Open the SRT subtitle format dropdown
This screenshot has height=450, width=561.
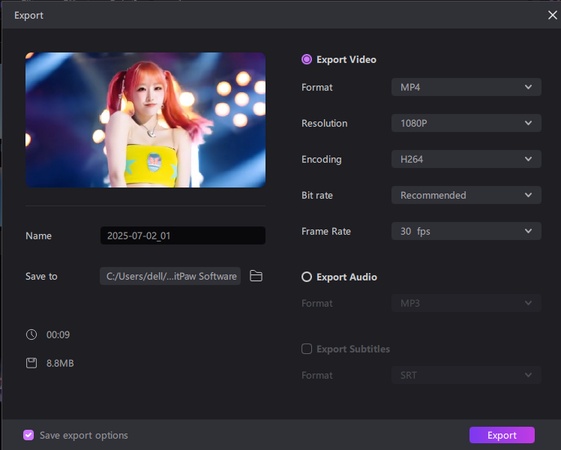pyautogui.click(x=466, y=375)
